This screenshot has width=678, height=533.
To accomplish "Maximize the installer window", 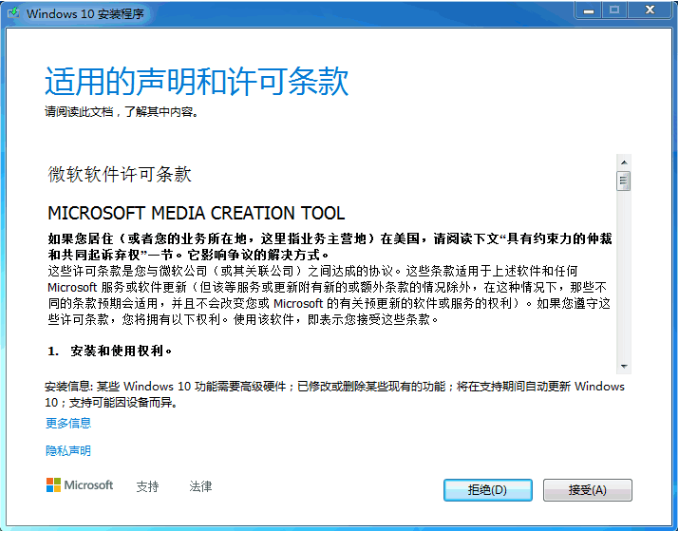I will click(x=613, y=11).
